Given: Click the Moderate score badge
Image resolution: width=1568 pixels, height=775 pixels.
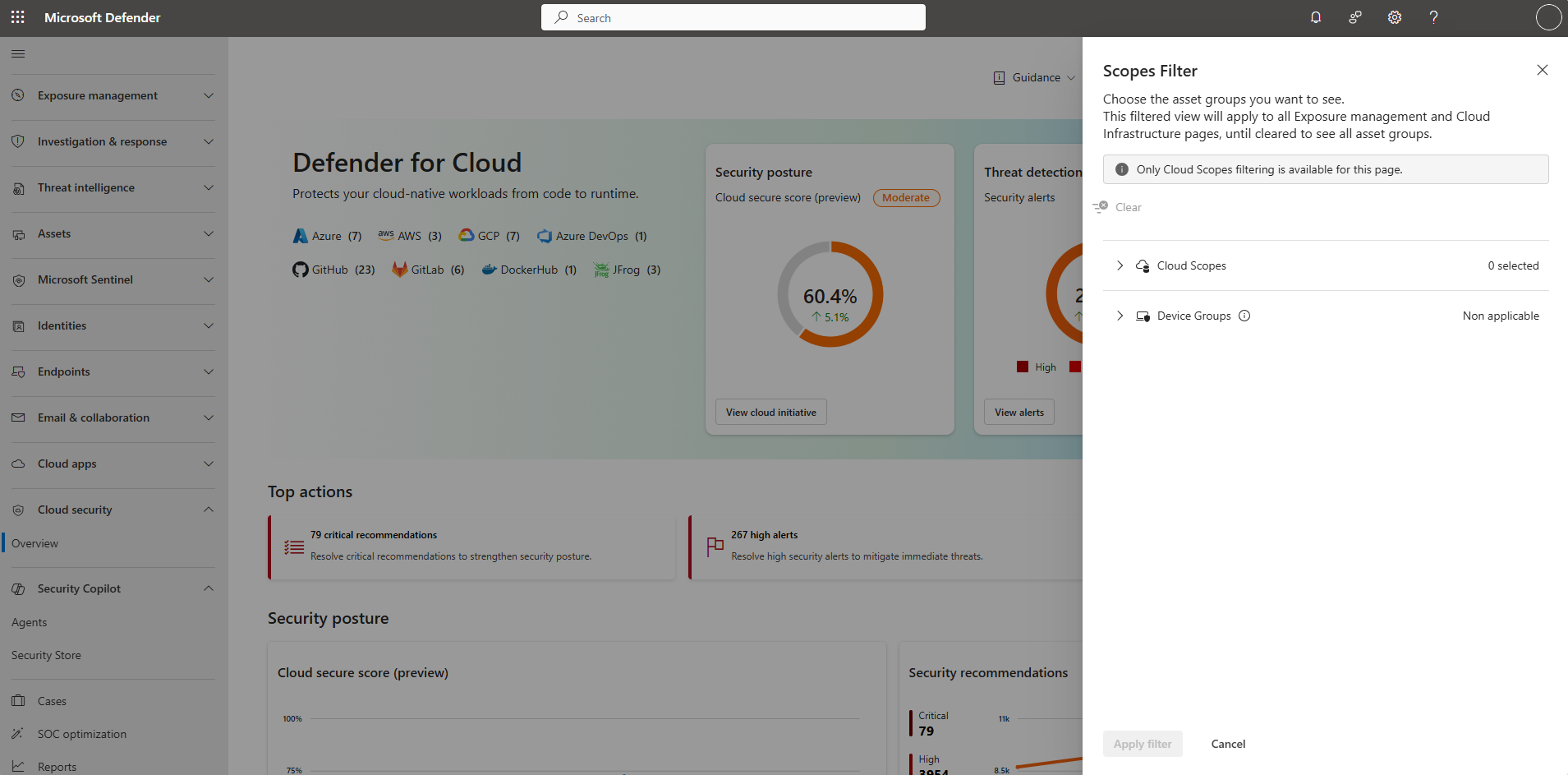Looking at the screenshot, I should (x=906, y=198).
